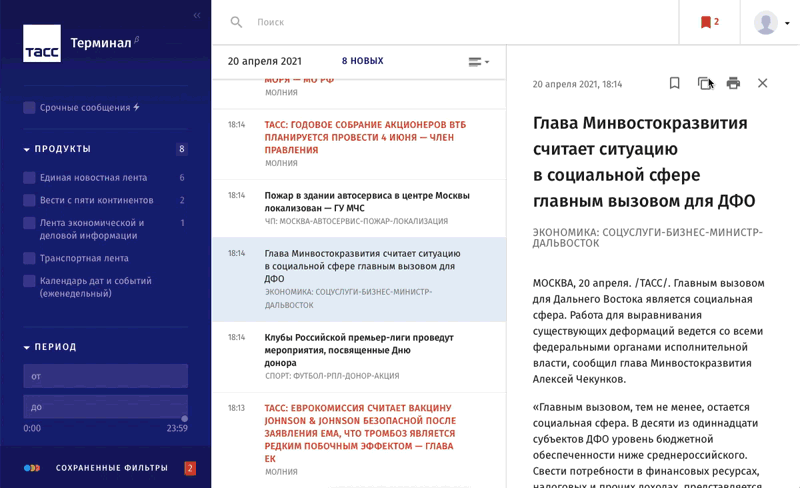Image resolution: width=800 pixels, height=488 pixels.
Task: Click the saved filters count badge 2
Action: [190, 468]
